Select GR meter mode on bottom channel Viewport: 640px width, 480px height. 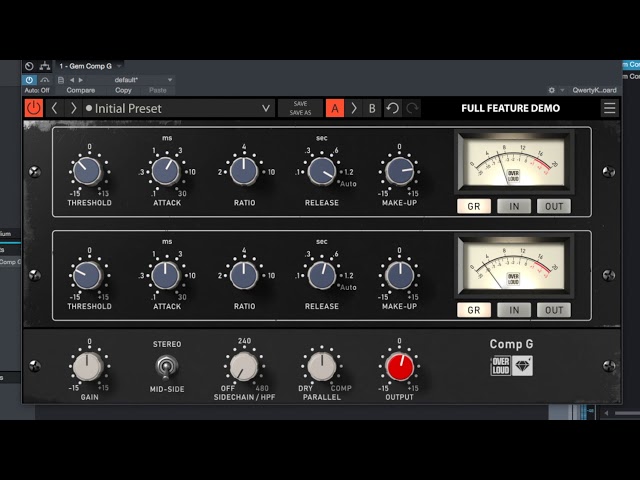coord(474,310)
